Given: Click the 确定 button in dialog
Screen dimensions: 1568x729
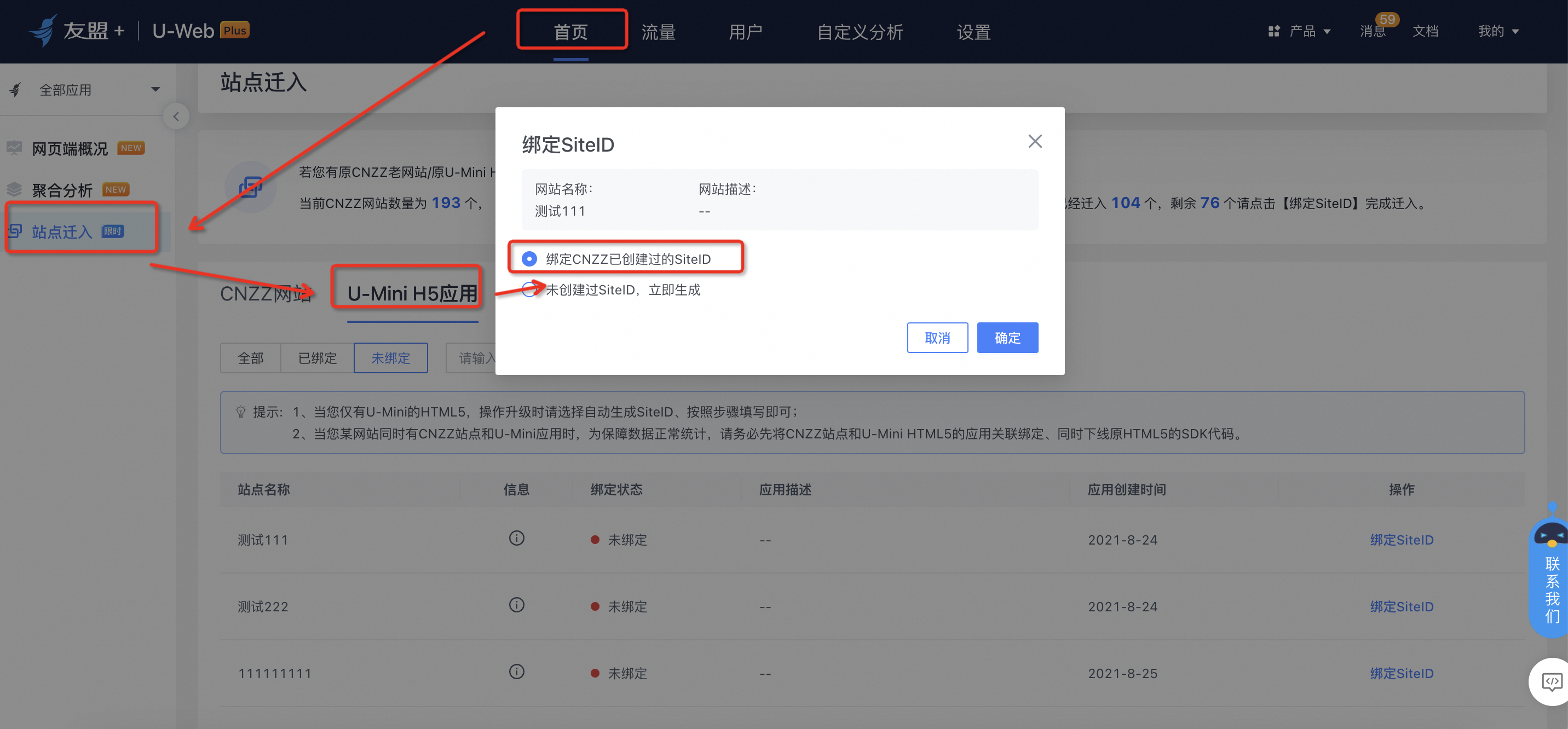Looking at the screenshot, I should [1007, 338].
